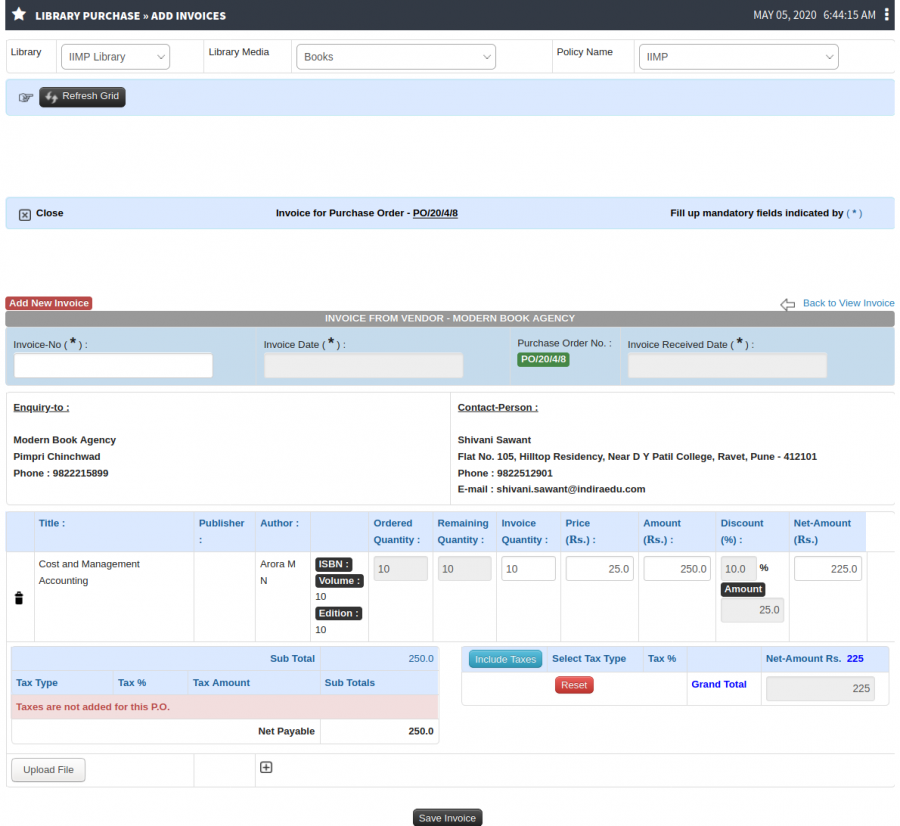
Task: Open the Library Media dropdown showing Books
Action: [x=395, y=57]
